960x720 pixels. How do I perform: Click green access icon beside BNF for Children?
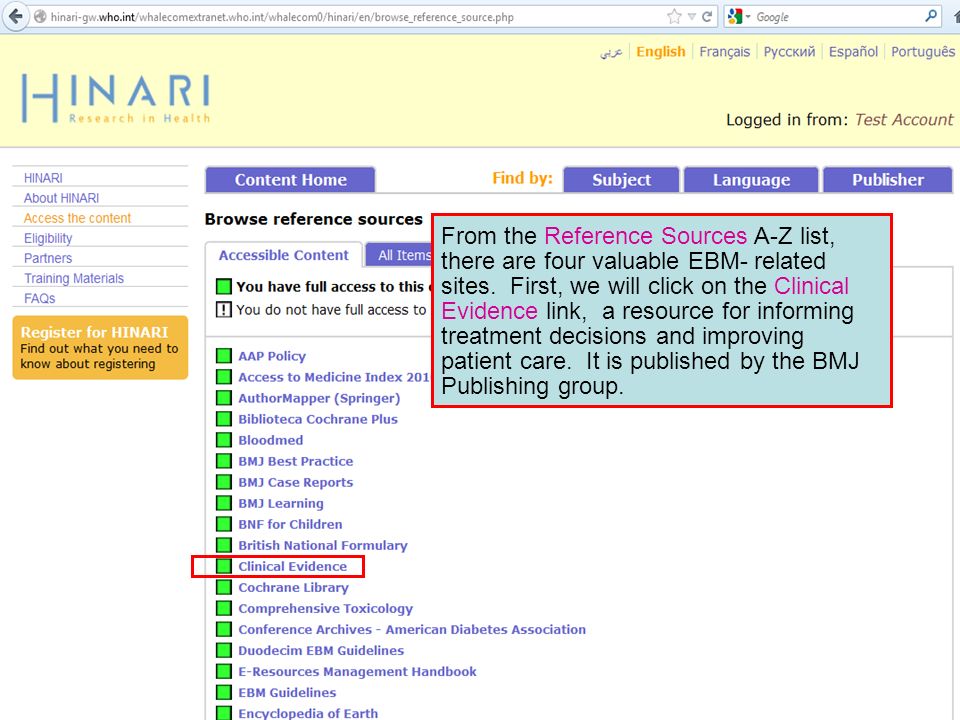click(223, 524)
